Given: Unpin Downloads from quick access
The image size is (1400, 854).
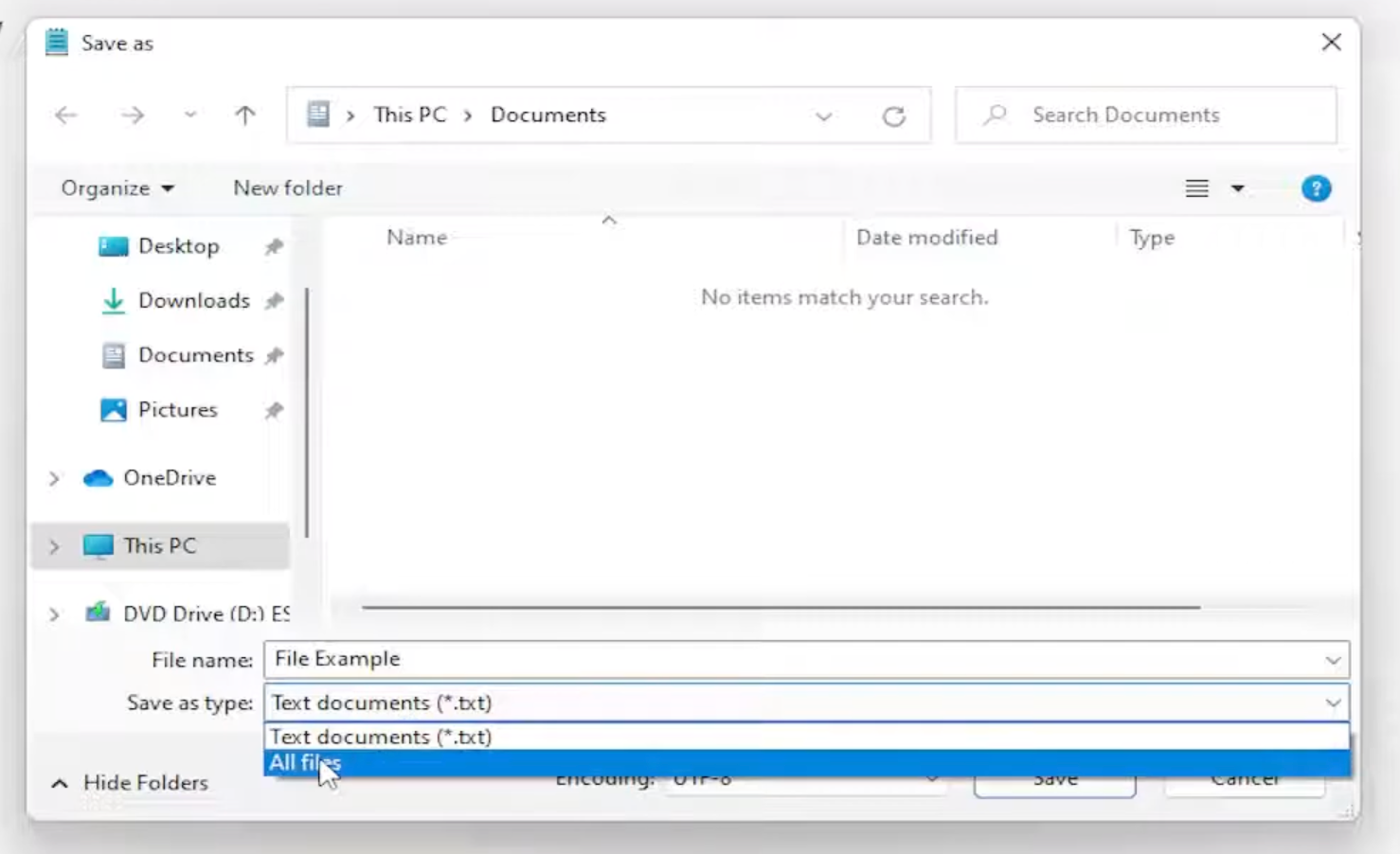Looking at the screenshot, I should coord(274,300).
